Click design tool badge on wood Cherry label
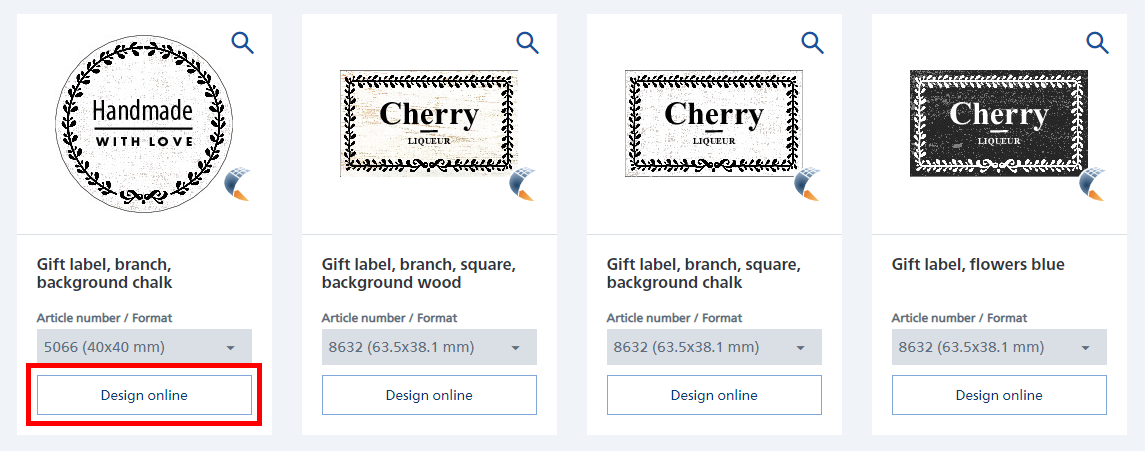 523,184
